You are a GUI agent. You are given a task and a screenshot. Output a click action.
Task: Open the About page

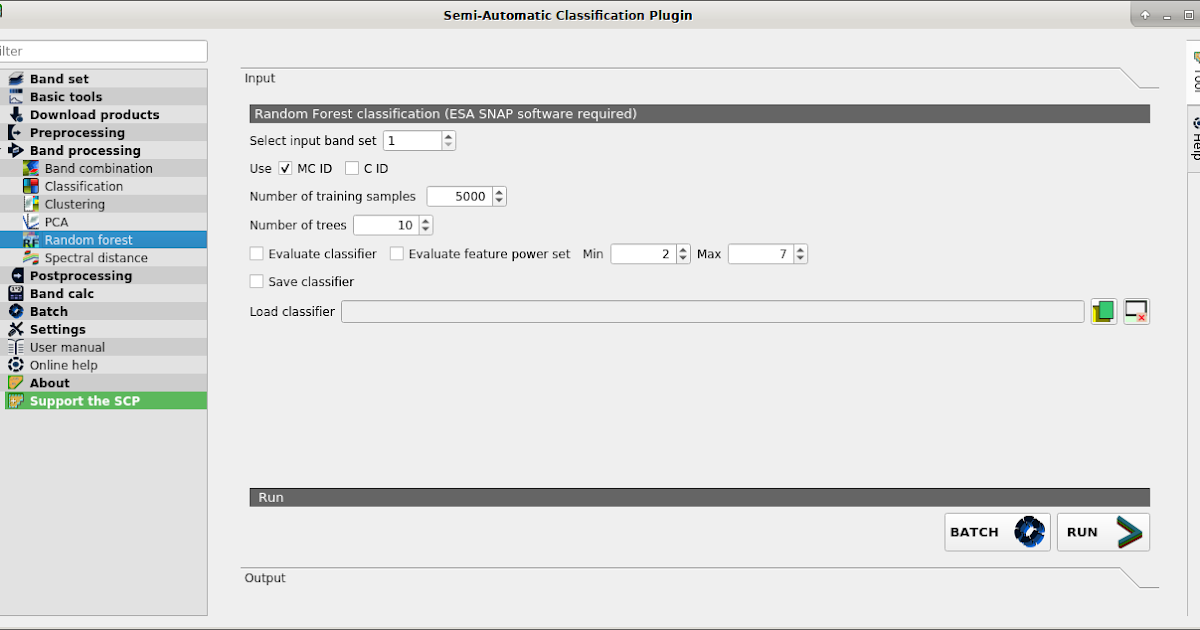click(49, 382)
